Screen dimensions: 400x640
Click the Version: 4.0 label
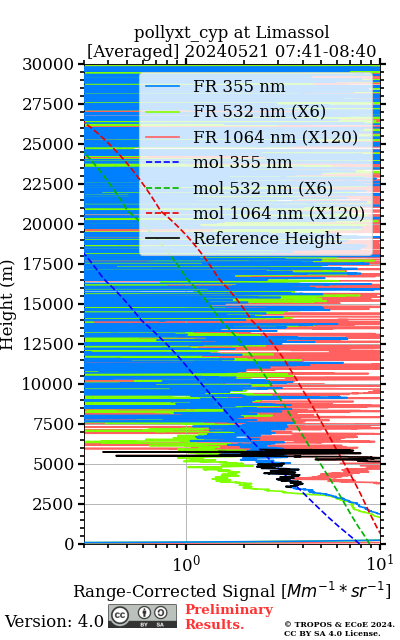click(x=54, y=622)
